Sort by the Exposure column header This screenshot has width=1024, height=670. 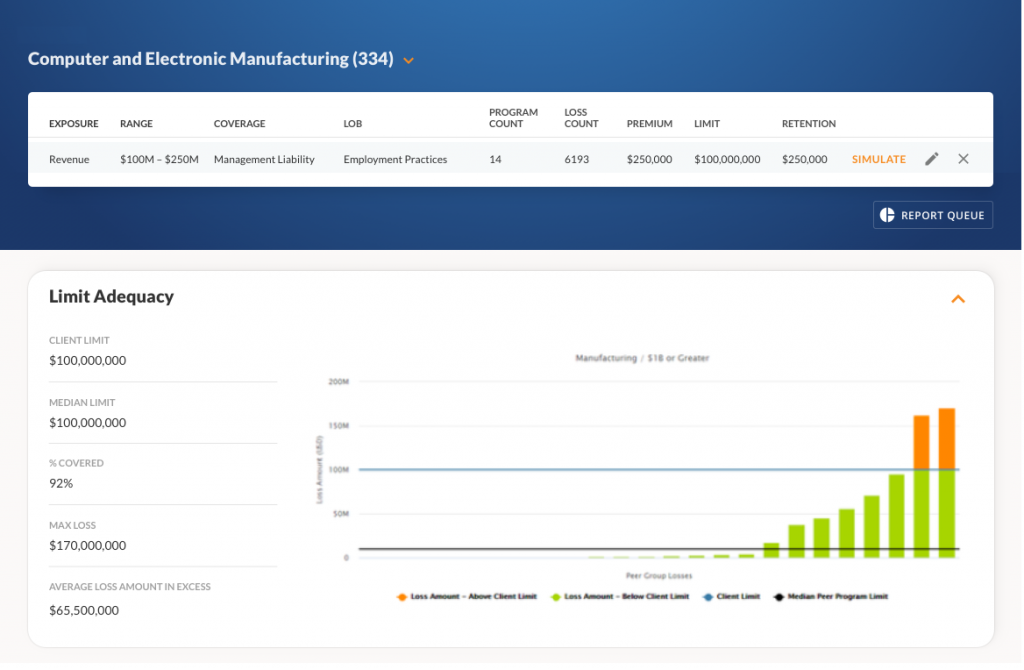coord(74,124)
